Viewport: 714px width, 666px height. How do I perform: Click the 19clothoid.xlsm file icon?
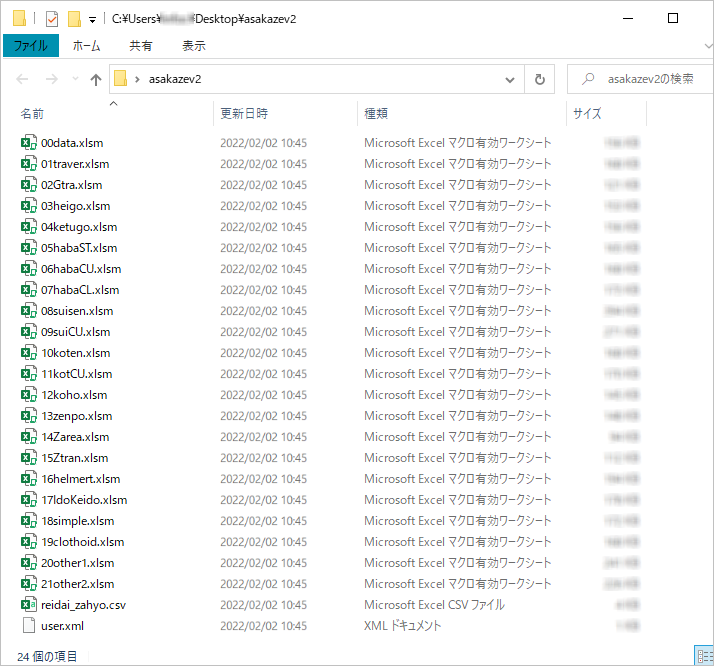pyautogui.click(x=29, y=542)
